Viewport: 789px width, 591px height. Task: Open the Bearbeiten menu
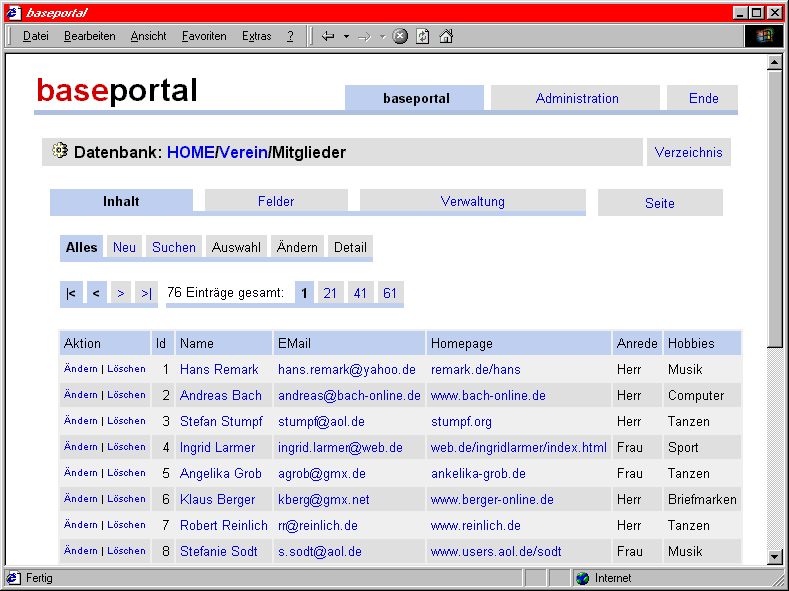[90, 36]
